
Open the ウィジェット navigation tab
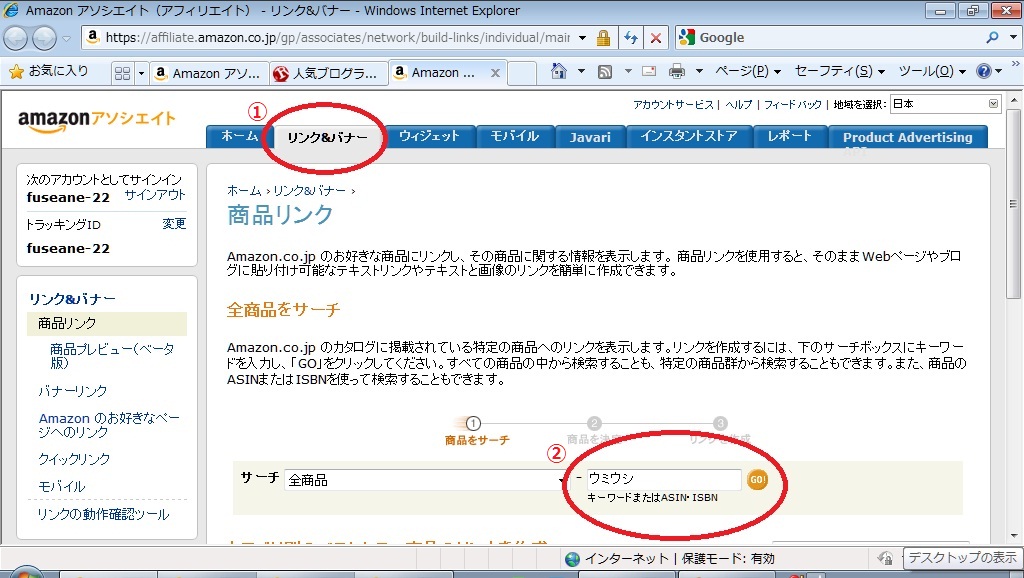point(429,136)
